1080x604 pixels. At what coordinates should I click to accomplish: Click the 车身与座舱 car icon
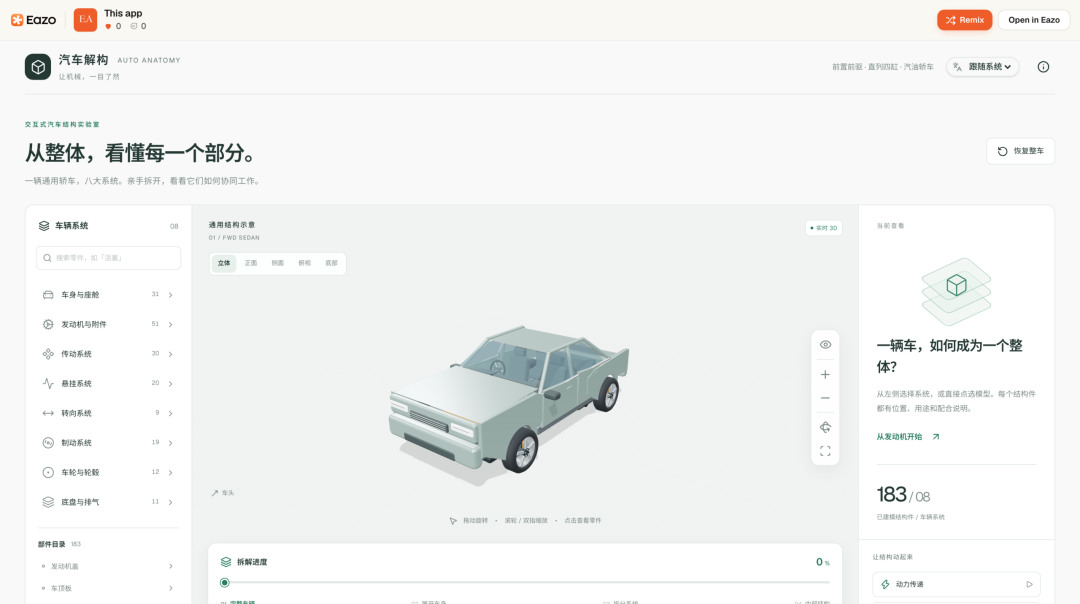click(x=48, y=295)
